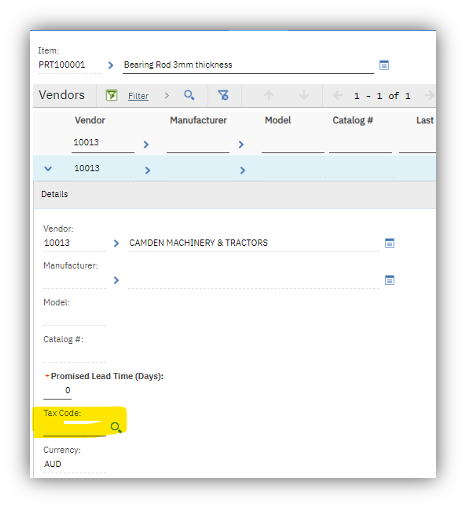Toggle the Vendors filter row icon
The image size is (466, 508).
(x=111, y=96)
